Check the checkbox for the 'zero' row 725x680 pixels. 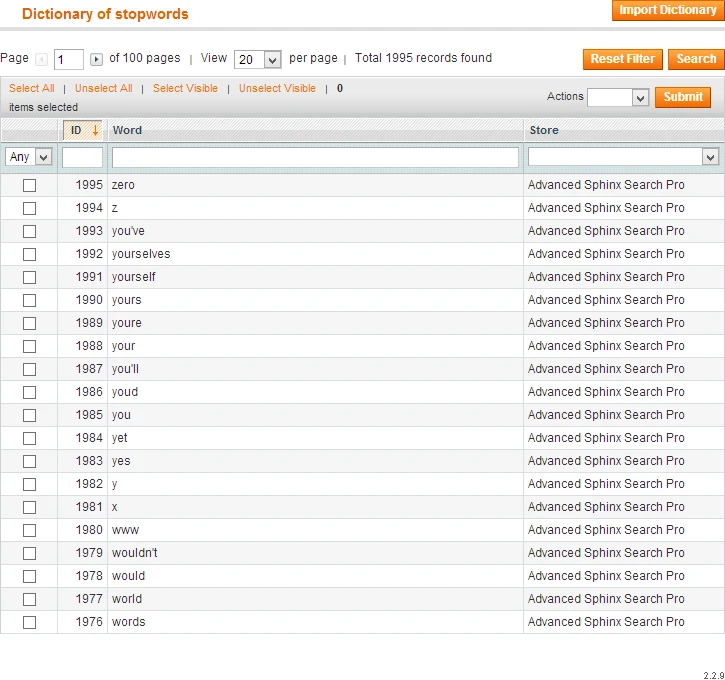point(29,185)
